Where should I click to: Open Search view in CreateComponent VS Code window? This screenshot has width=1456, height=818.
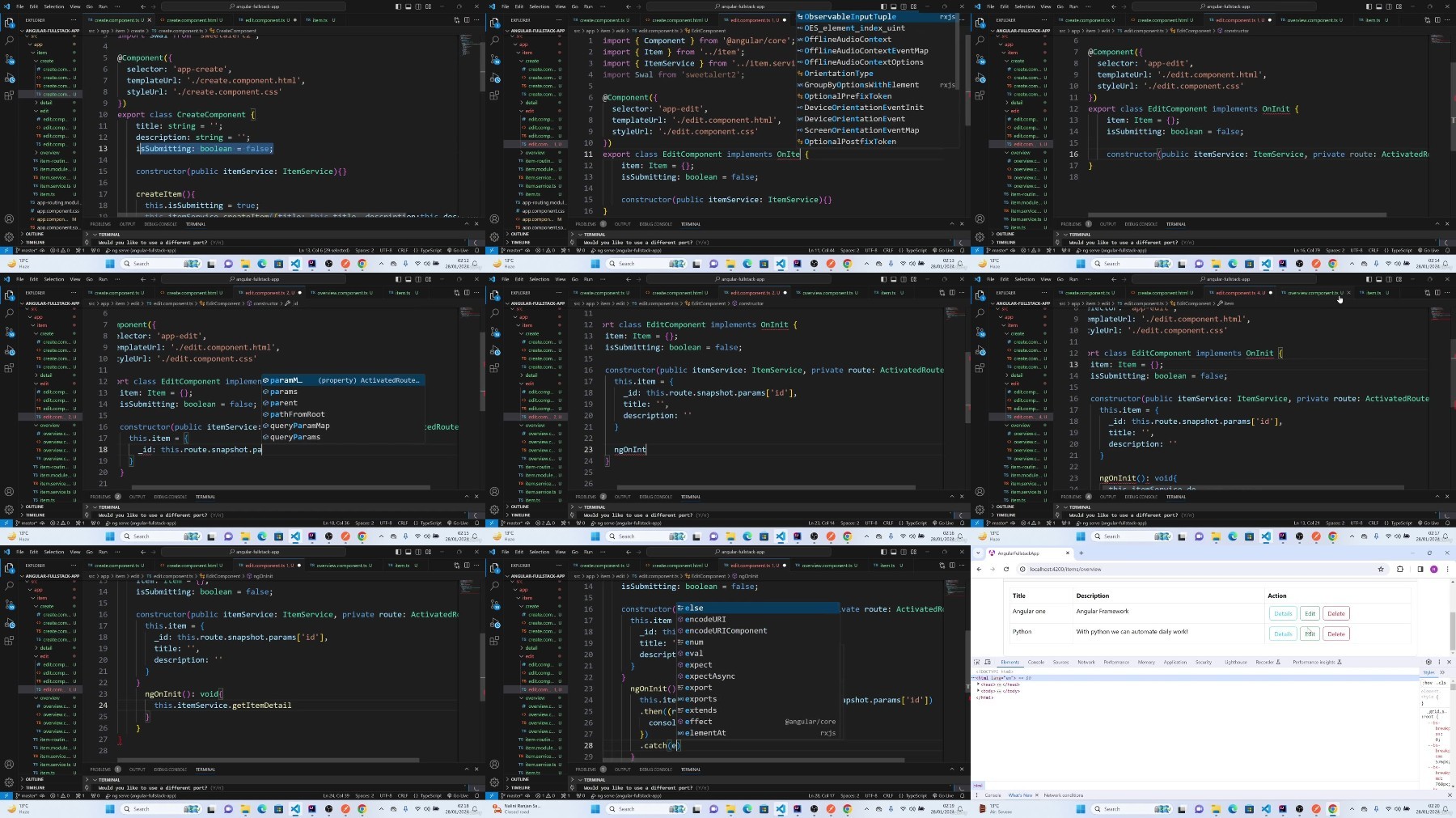(10, 40)
